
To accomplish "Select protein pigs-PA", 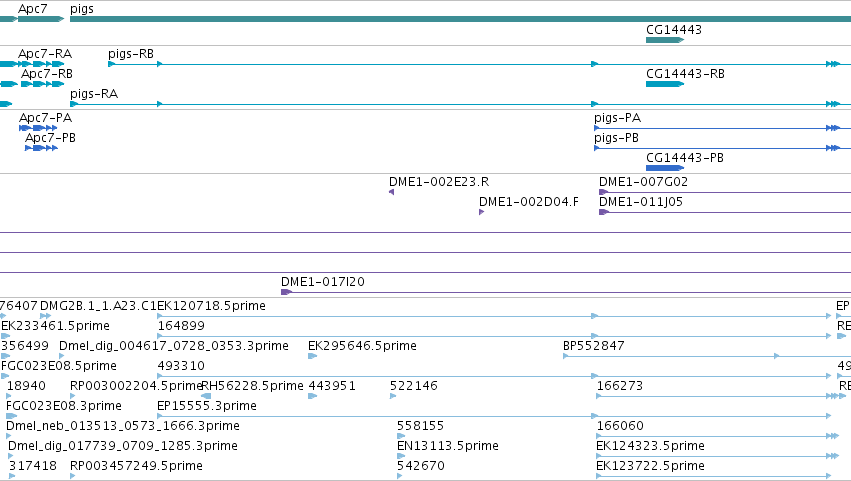I will click(x=618, y=118).
